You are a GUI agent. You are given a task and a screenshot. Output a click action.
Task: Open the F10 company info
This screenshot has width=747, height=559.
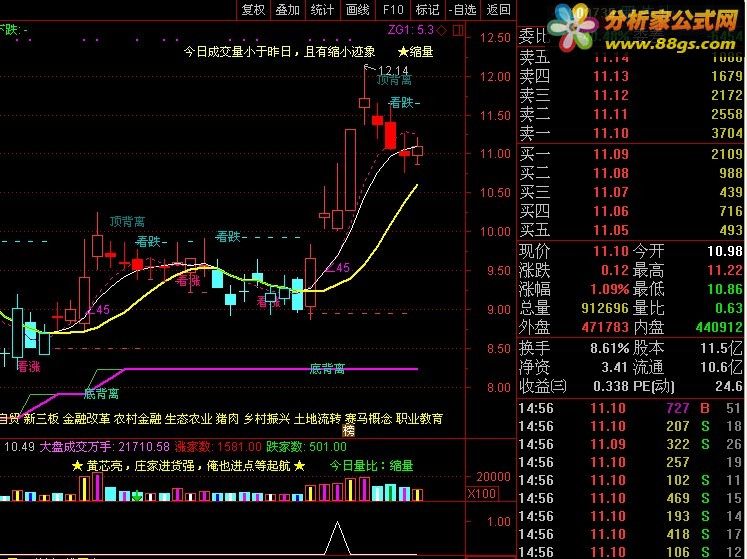click(x=393, y=10)
